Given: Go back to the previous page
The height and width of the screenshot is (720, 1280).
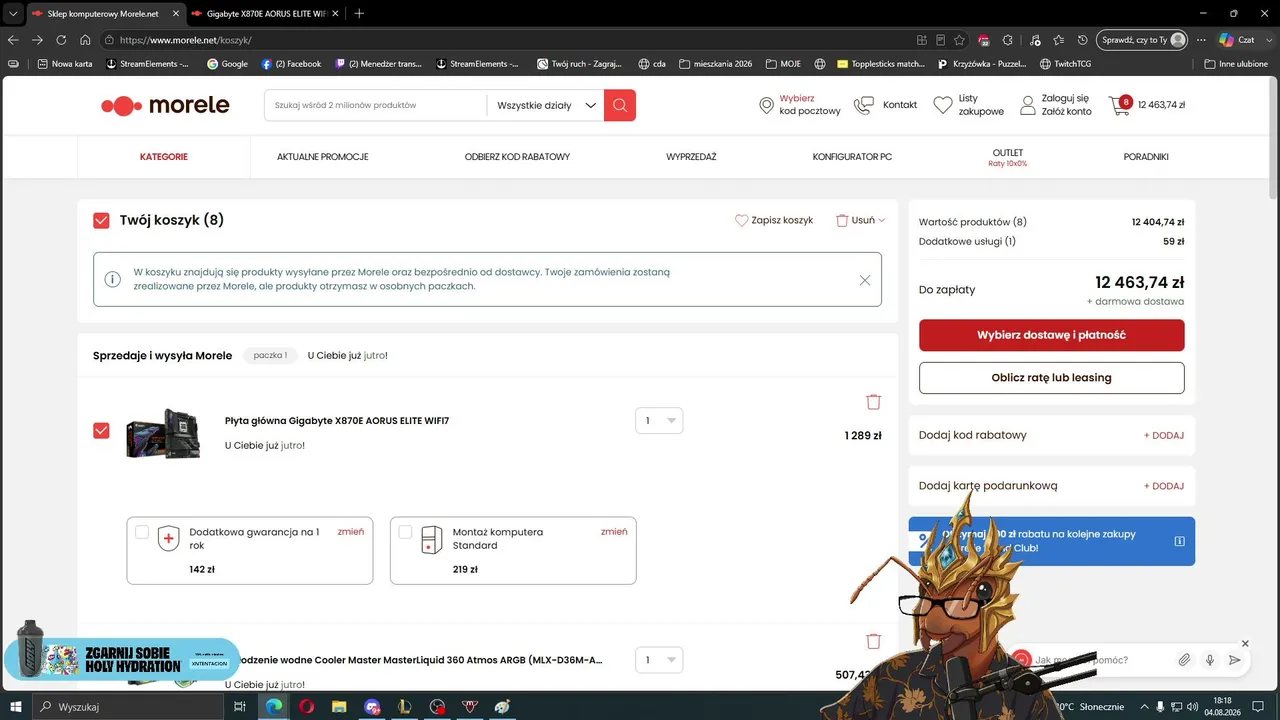Looking at the screenshot, I should pyautogui.click(x=13, y=40).
